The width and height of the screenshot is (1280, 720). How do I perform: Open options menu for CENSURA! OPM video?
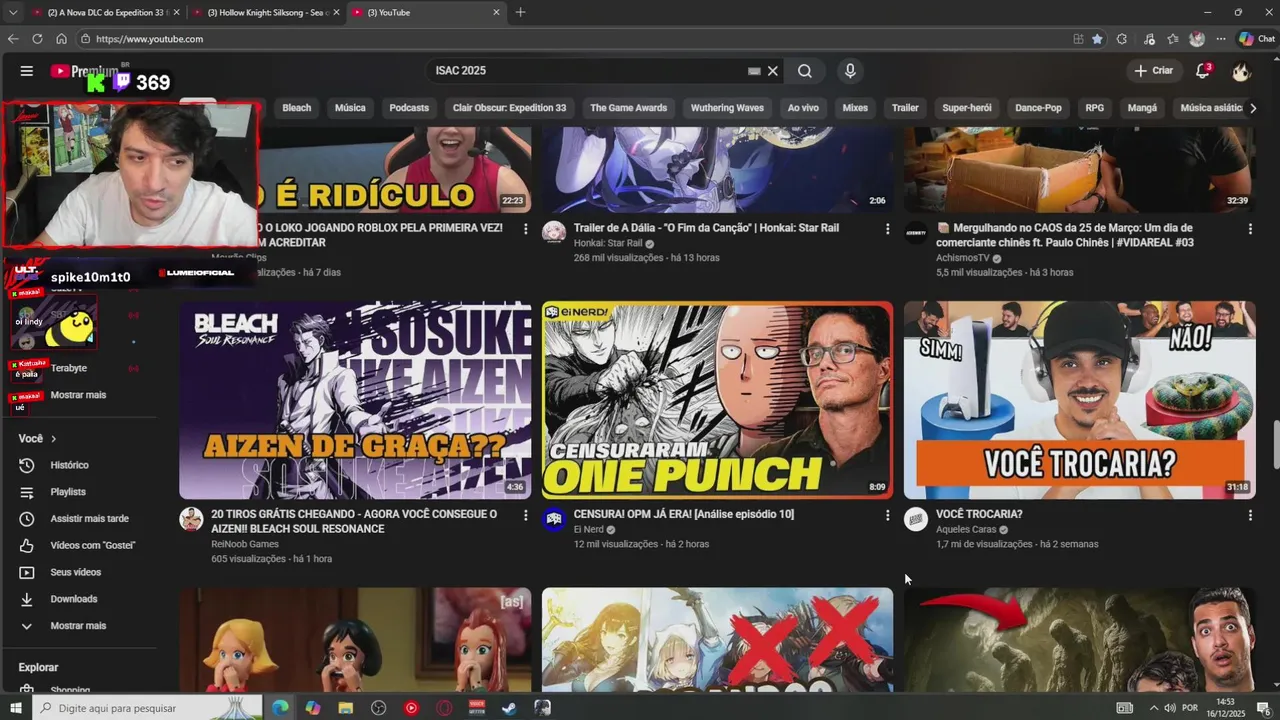pyautogui.click(x=887, y=515)
